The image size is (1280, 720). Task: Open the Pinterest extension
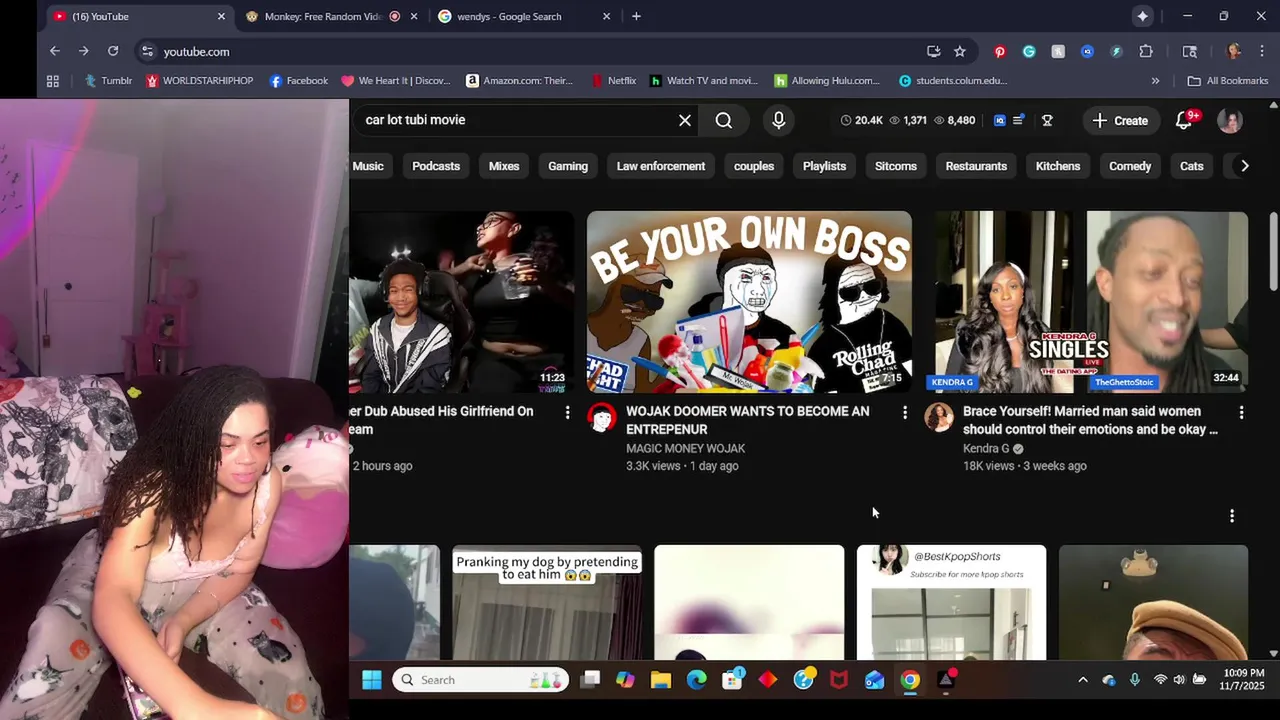pyautogui.click(x=999, y=51)
